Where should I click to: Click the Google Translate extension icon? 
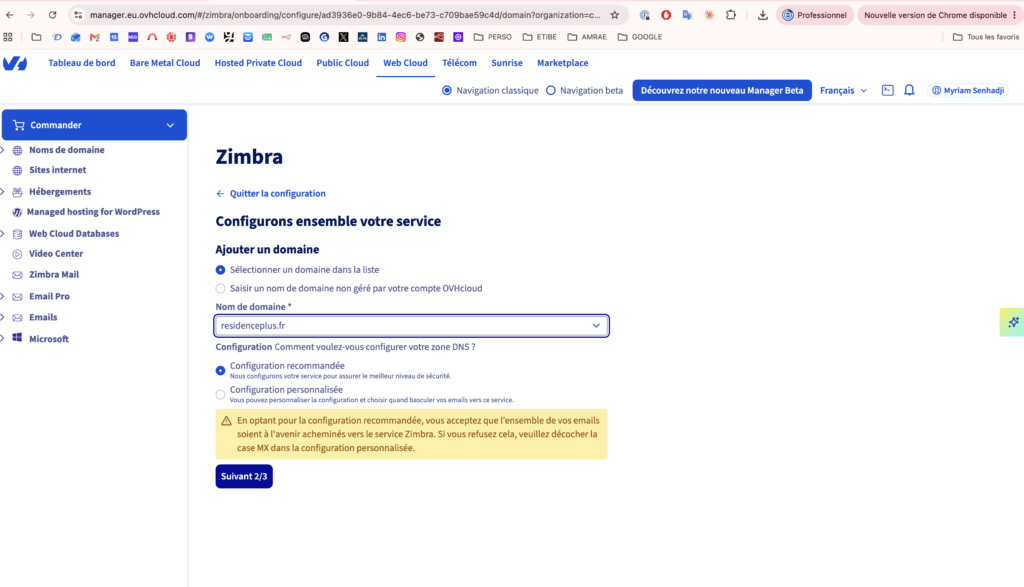click(687, 15)
